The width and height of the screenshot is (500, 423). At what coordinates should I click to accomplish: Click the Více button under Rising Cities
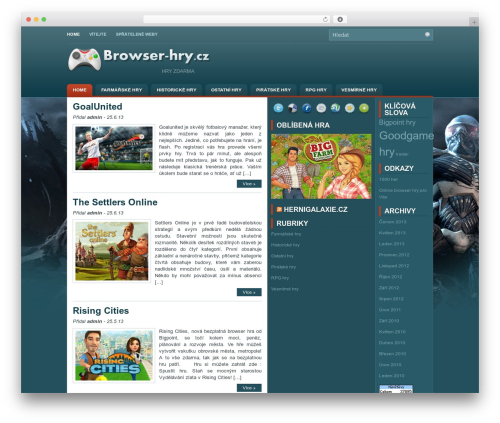point(249,388)
